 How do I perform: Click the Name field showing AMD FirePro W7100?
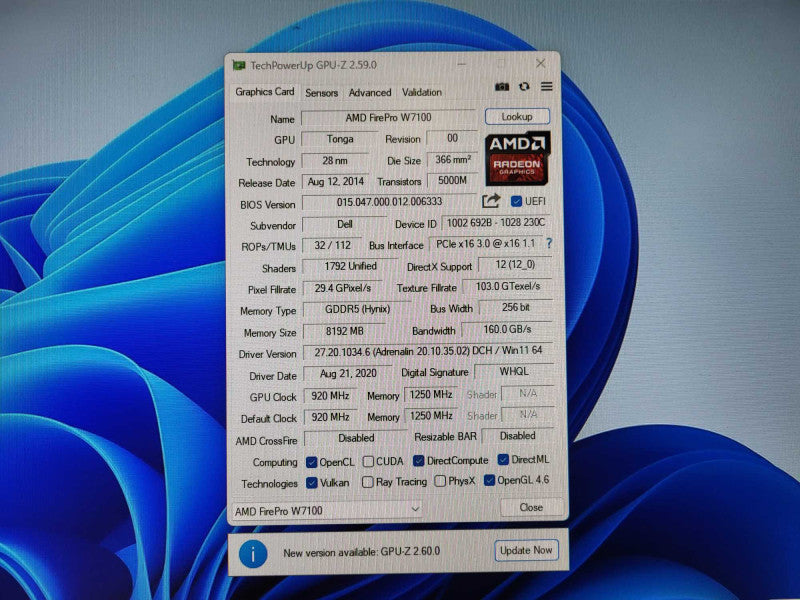pyautogui.click(x=389, y=118)
